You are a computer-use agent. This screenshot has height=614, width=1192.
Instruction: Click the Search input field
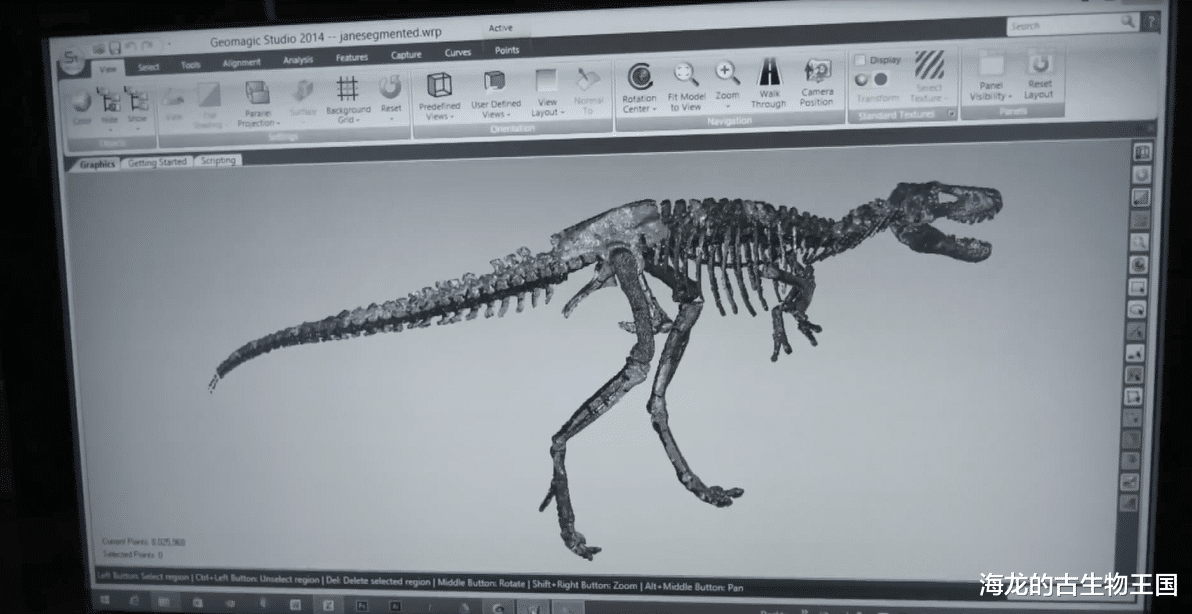pyautogui.click(x=1062, y=25)
